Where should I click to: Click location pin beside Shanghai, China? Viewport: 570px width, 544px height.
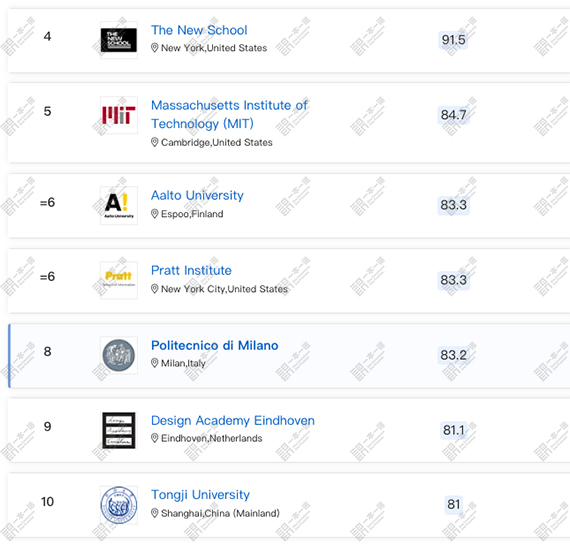tap(154, 513)
